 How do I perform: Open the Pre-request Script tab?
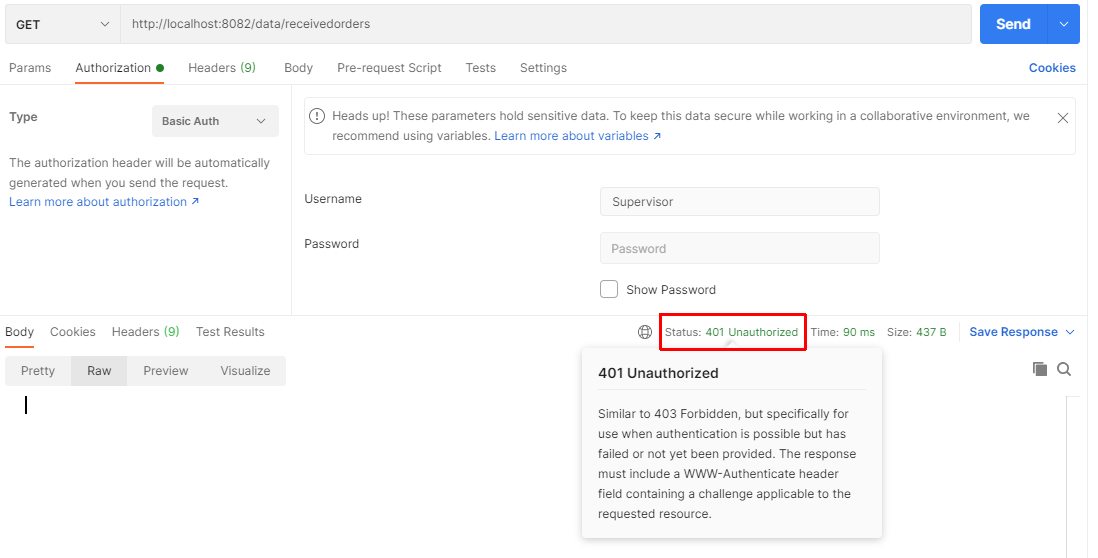[389, 68]
